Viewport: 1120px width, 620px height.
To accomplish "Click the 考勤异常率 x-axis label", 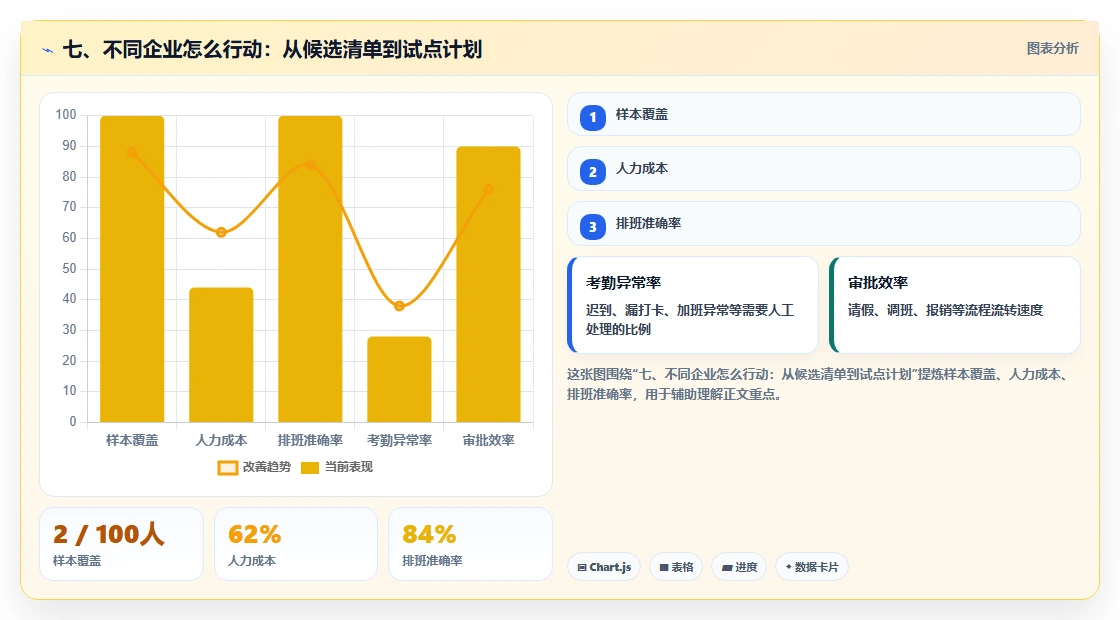I will tap(399, 440).
